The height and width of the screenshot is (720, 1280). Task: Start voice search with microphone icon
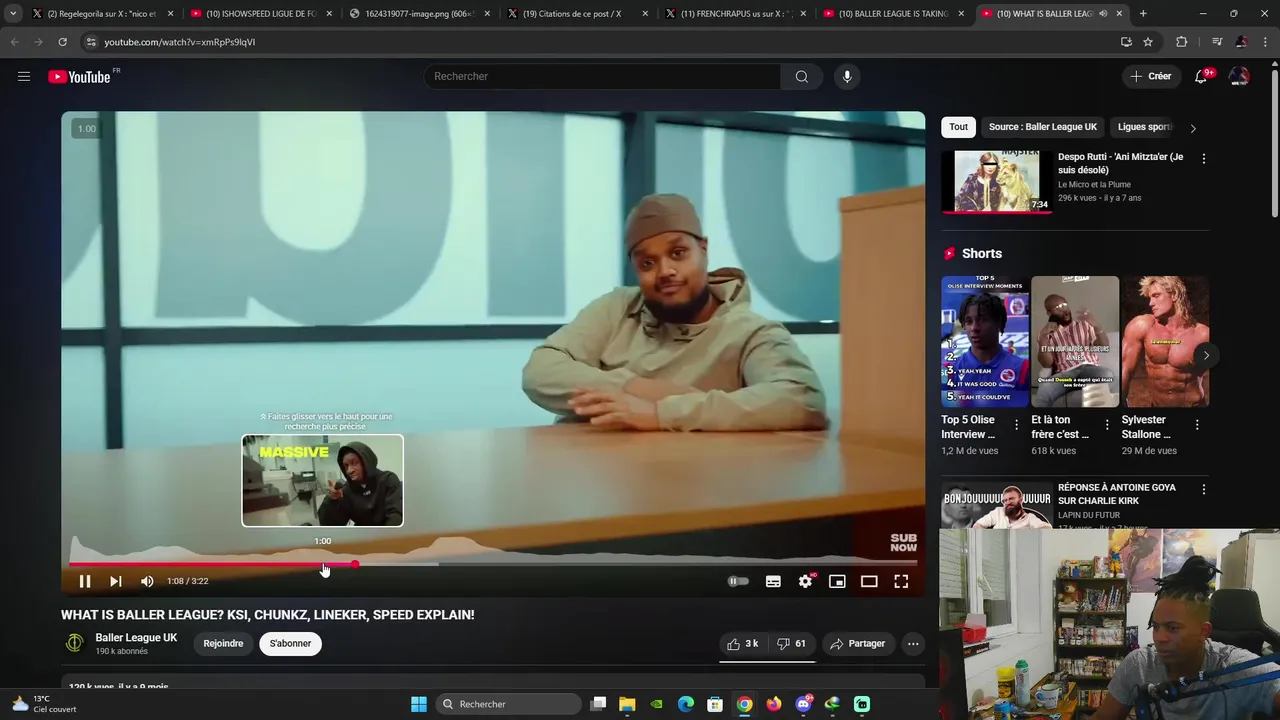[847, 76]
